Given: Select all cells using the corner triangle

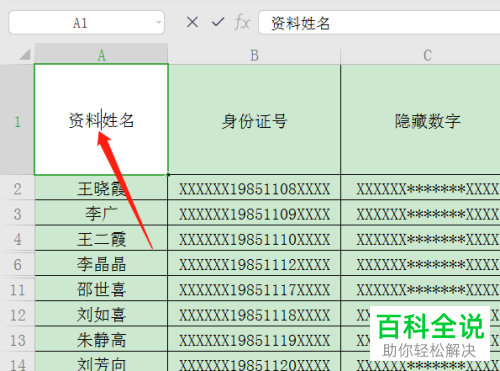Looking at the screenshot, I should tap(25, 54).
